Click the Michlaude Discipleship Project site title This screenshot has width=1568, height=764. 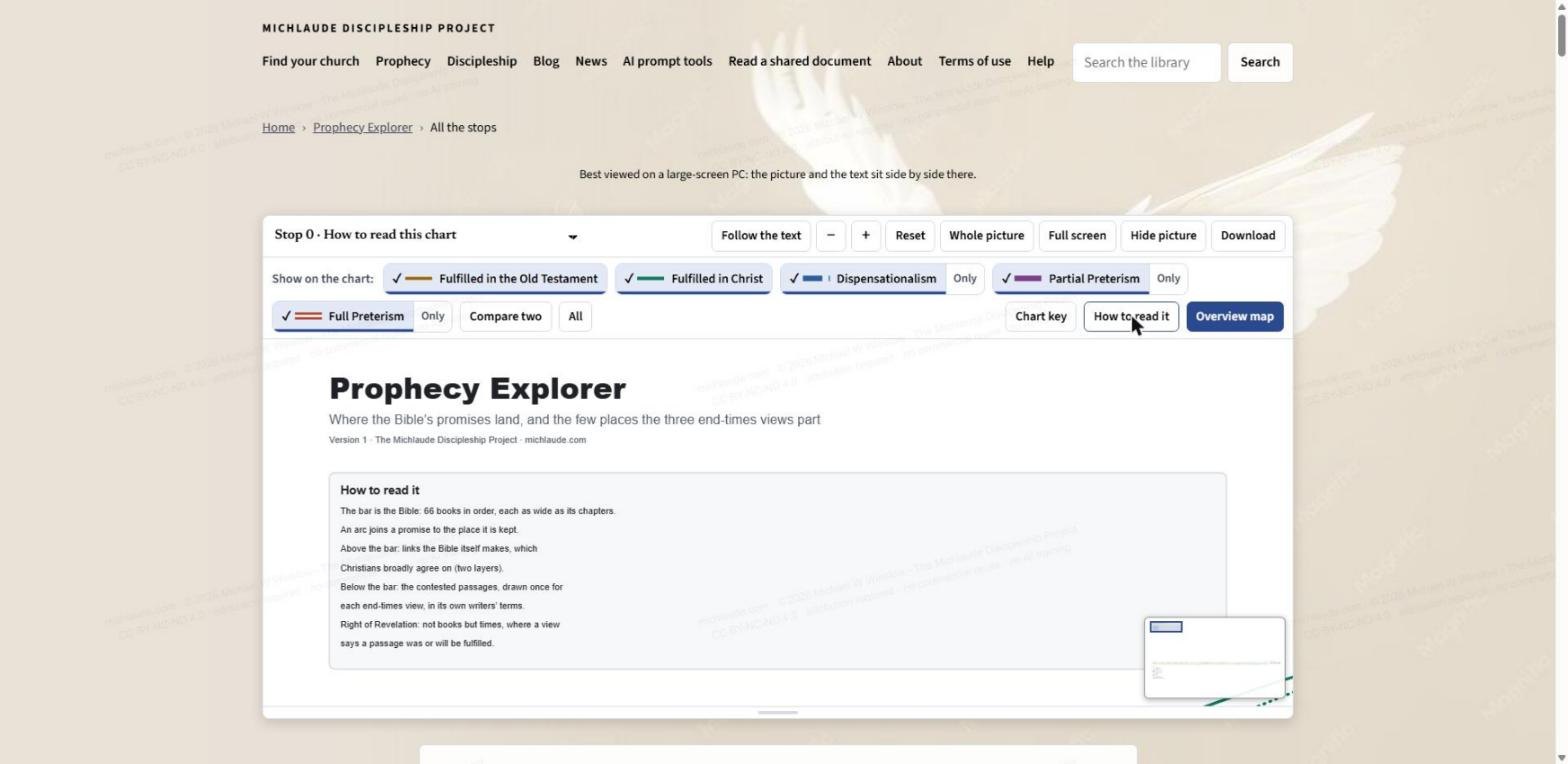[378, 28]
